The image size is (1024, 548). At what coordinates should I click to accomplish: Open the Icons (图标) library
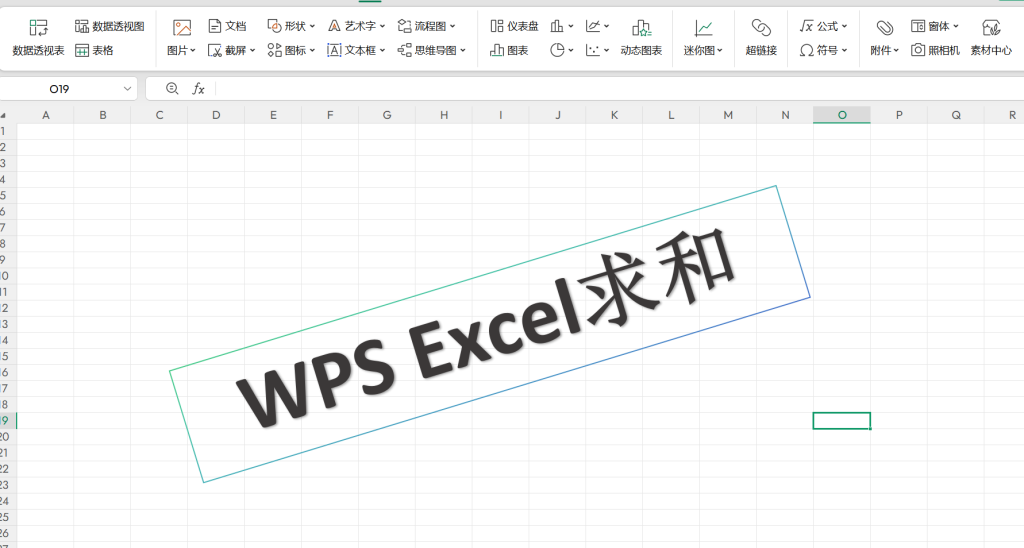point(287,50)
